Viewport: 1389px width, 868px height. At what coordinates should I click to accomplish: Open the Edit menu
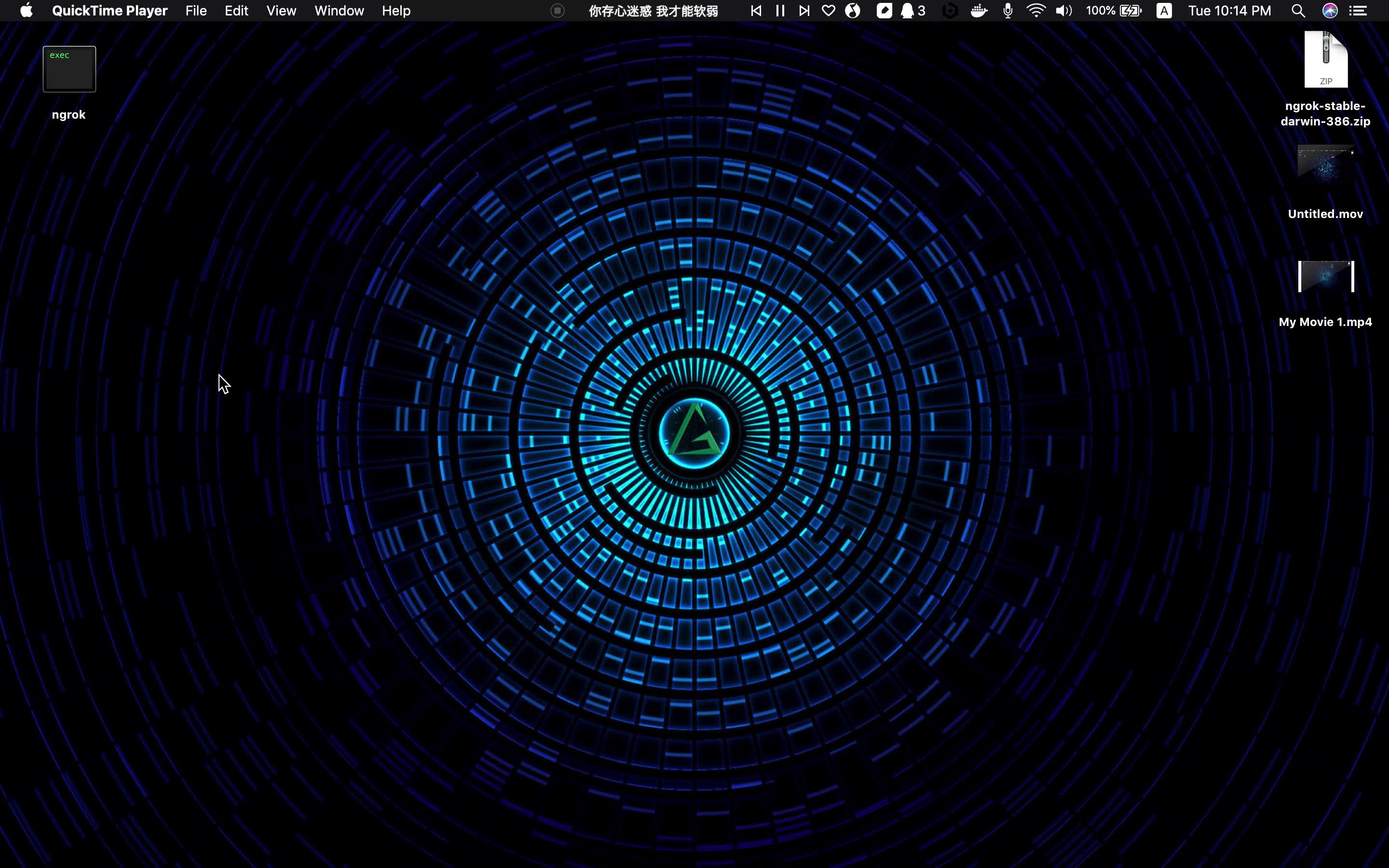[236, 10]
